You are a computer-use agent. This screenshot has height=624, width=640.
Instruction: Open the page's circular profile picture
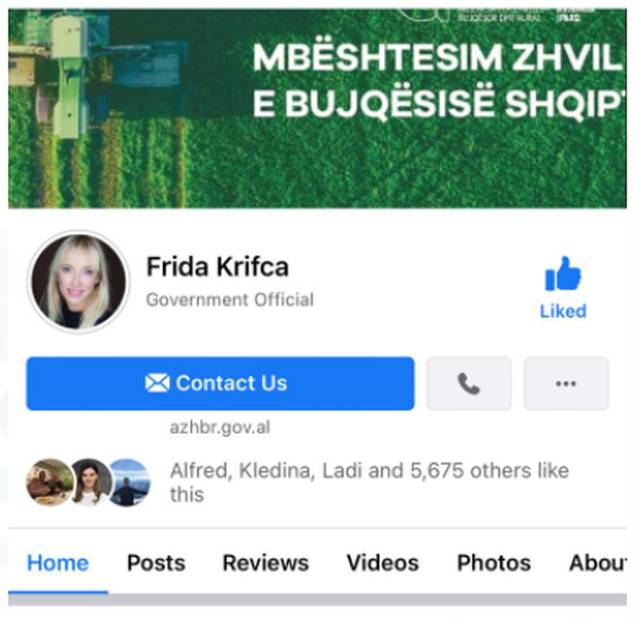pos(79,282)
